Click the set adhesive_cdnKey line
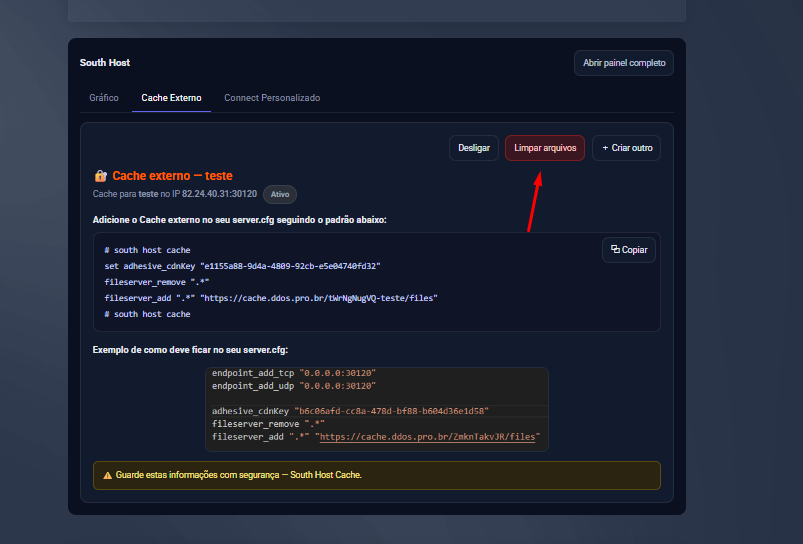803x544 pixels. [242, 266]
